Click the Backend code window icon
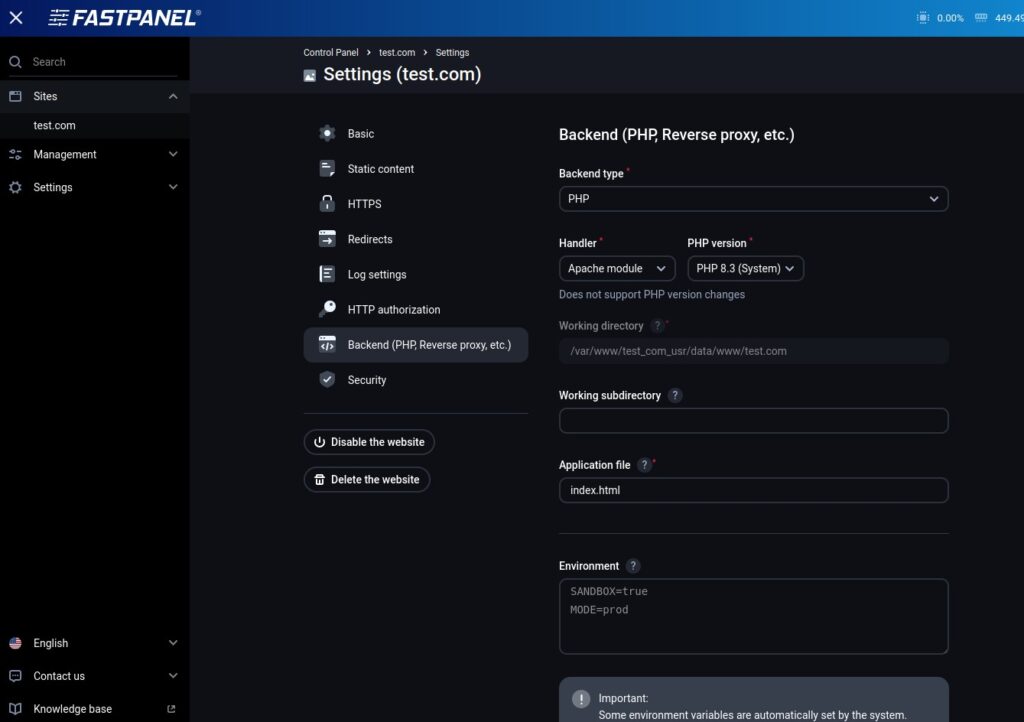This screenshot has width=1024, height=722. click(327, 344)
